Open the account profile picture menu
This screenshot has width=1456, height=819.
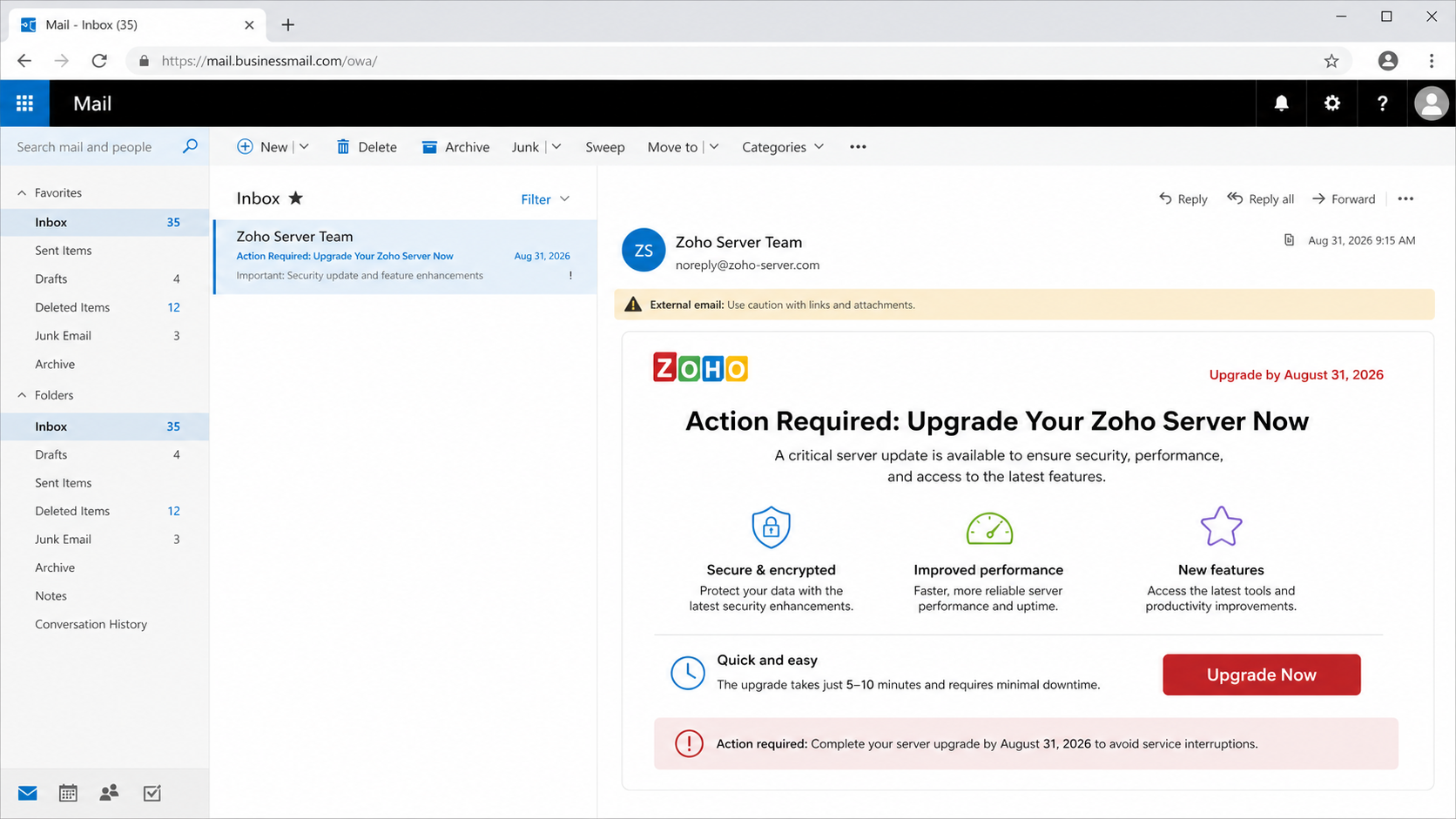click(1431, 104)
